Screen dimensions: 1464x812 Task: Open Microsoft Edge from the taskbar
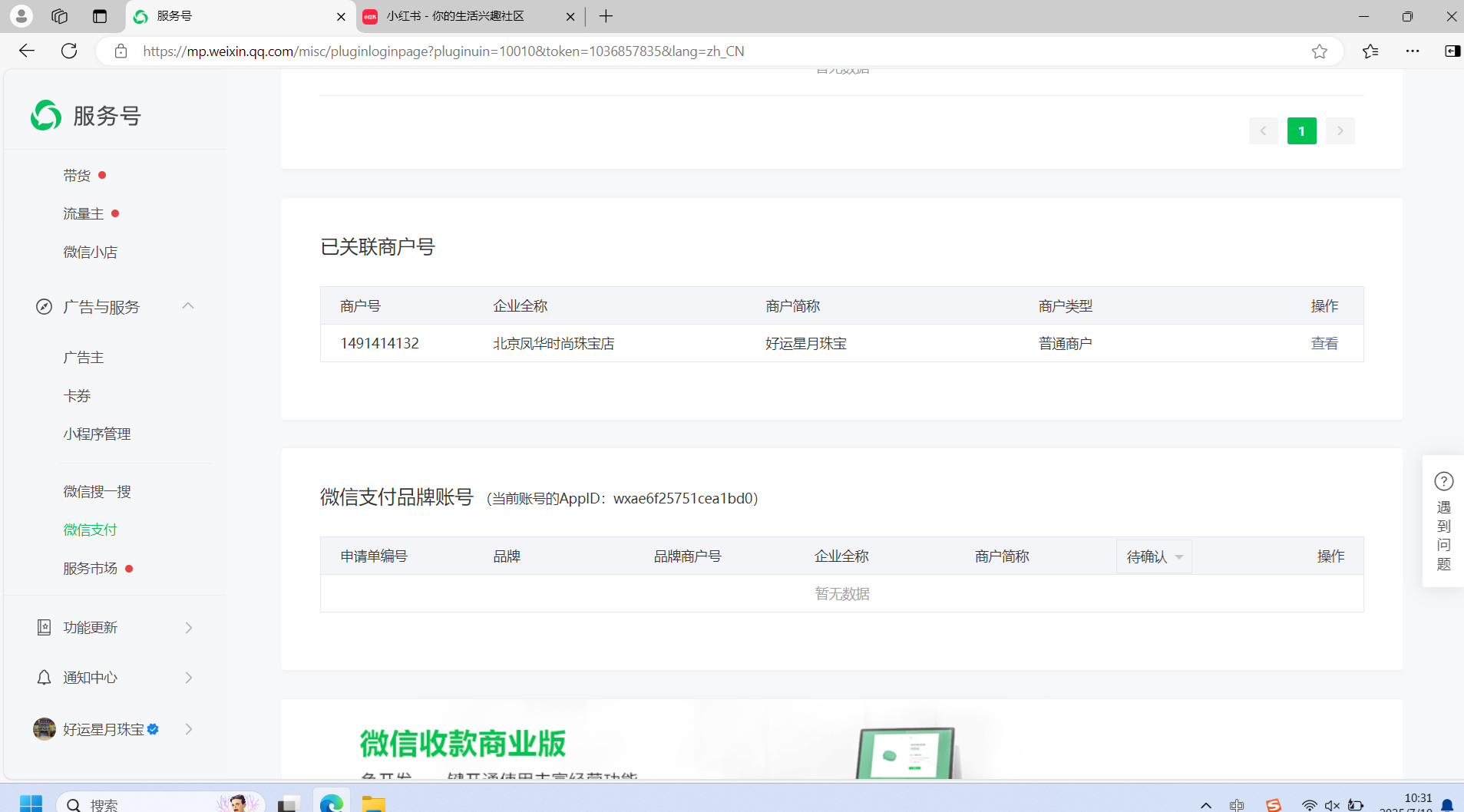[331, 803]
